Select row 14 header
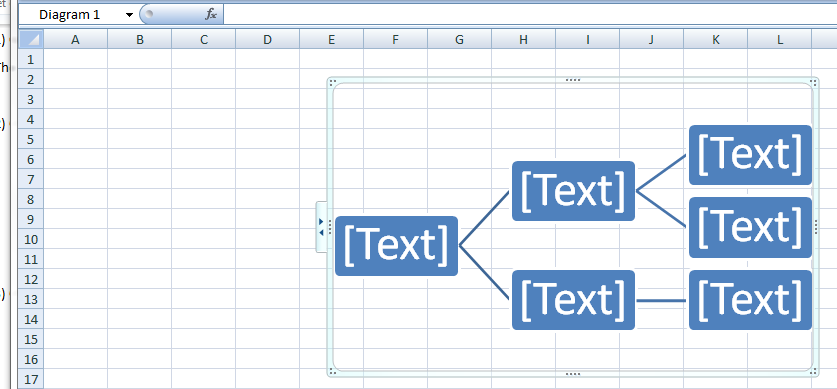Image resolution: width=837 pixels, height=389 pixels. (x=30, y=319)
